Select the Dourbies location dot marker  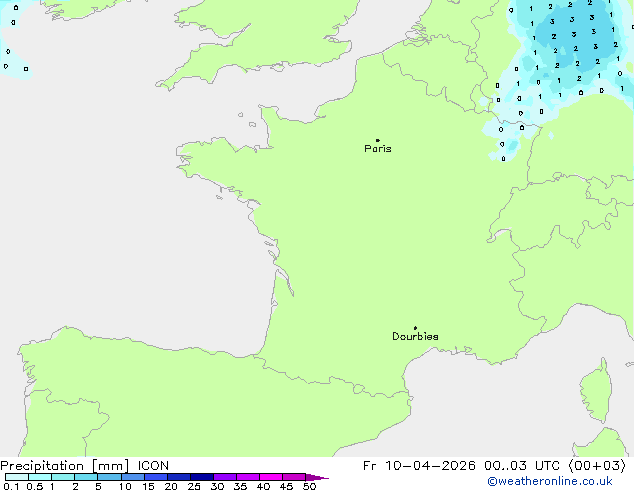(x=415, y=328)
